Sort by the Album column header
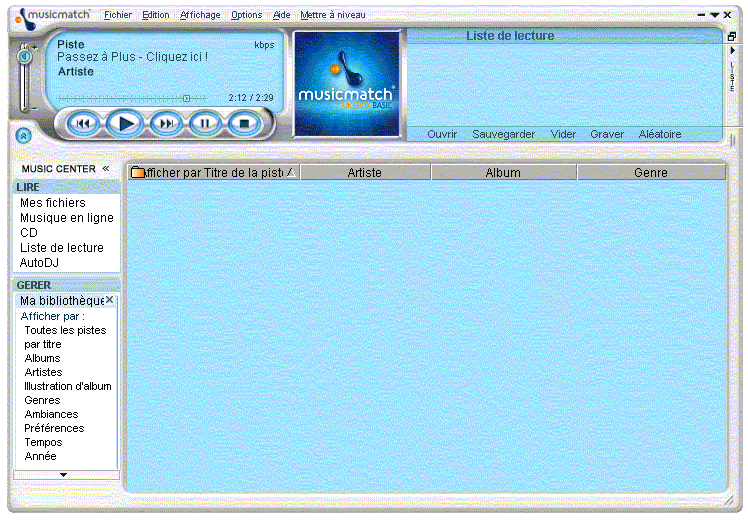 pos(503,172)
